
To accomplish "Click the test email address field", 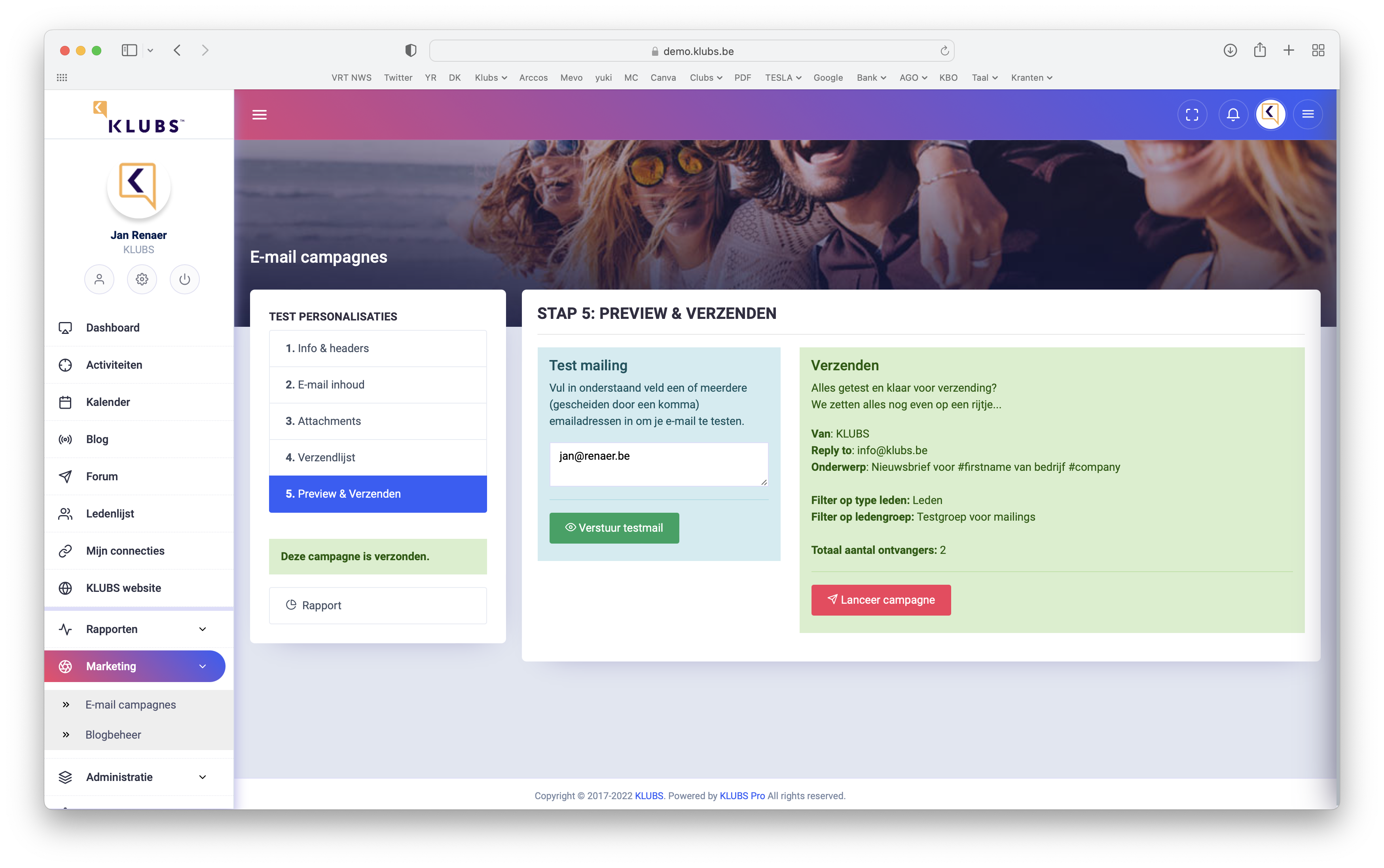I will [658, 464].
